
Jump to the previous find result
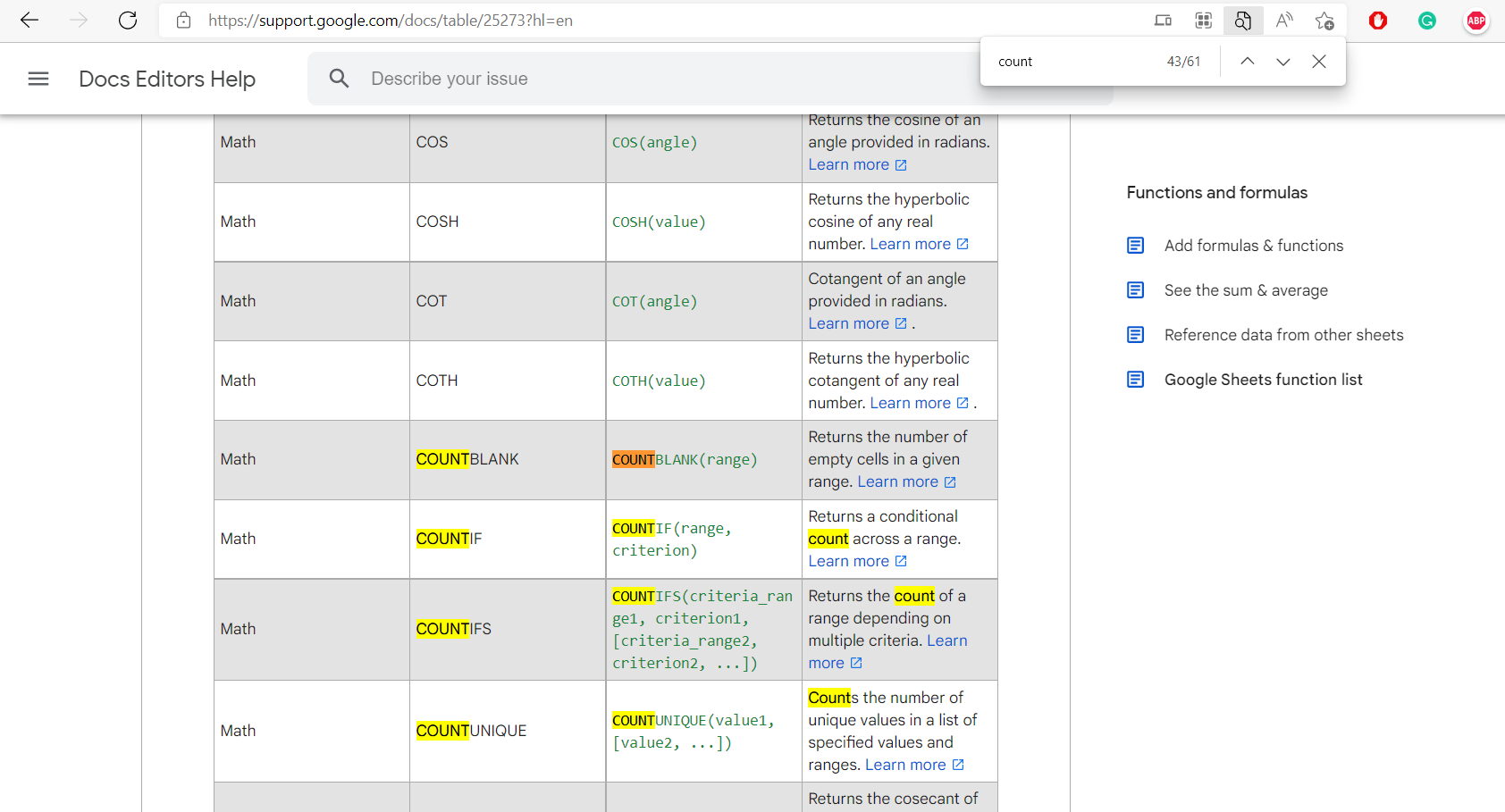[1248, 62]
